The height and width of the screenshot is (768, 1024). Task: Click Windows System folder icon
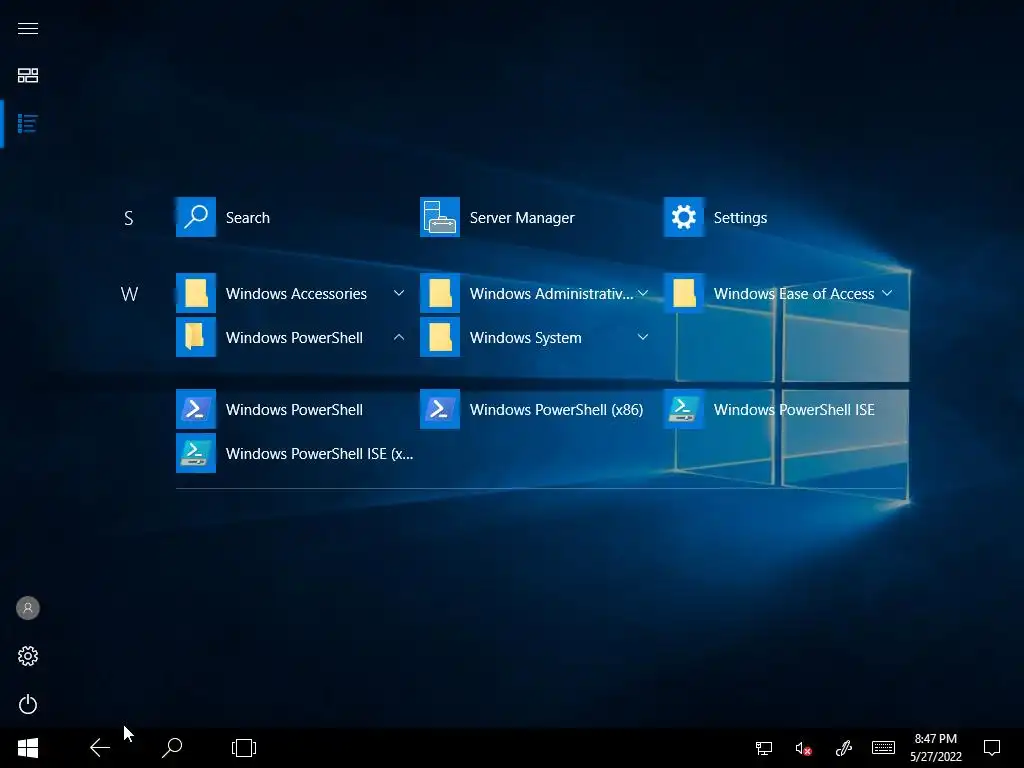pyautogui.click(x=440, y=337)
